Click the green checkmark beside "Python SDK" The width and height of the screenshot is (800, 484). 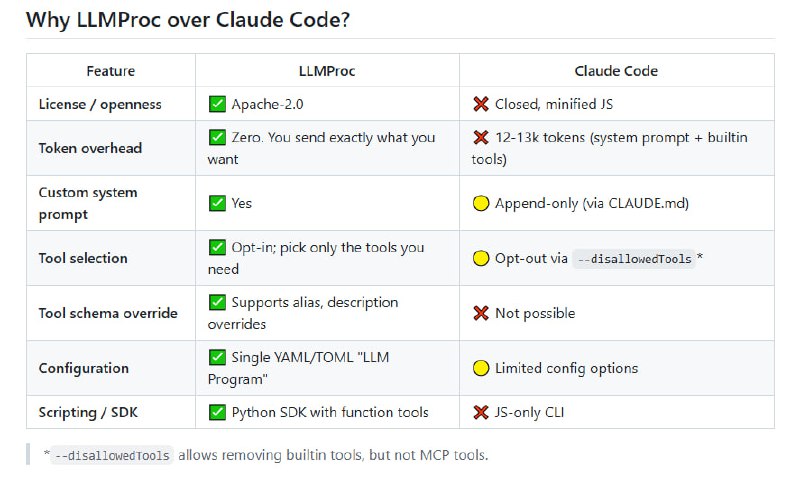(x=217, y=412)
